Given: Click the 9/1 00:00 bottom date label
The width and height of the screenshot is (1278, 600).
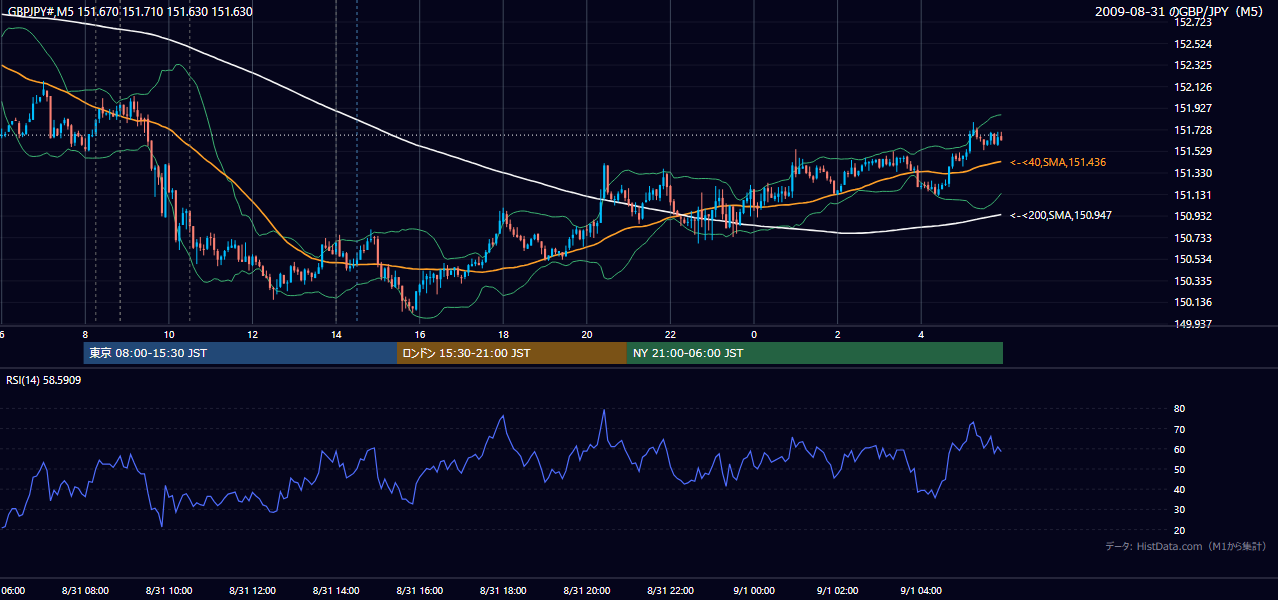Looking at the screenshot, I should [754, 590].
